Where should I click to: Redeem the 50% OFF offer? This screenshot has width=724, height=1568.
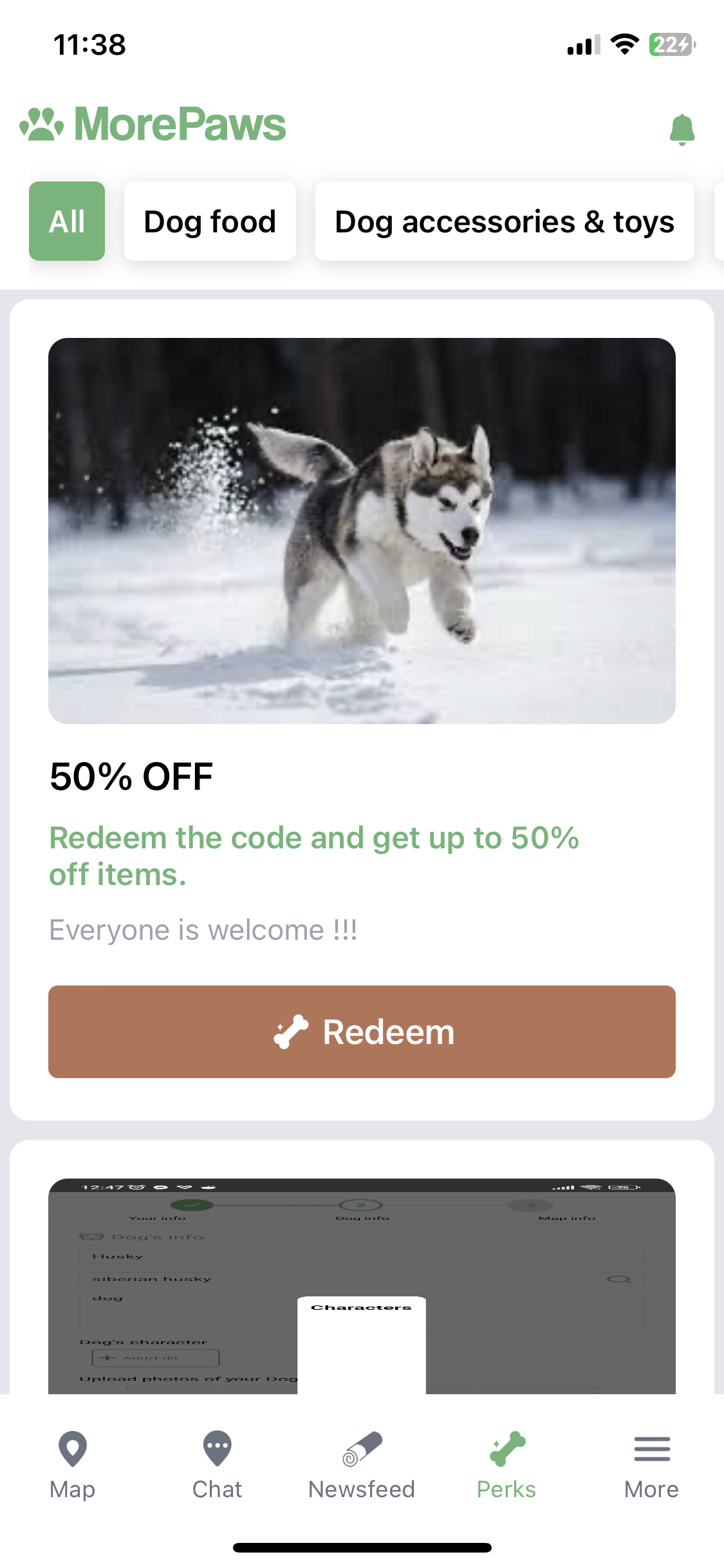tap(362, 1032)
